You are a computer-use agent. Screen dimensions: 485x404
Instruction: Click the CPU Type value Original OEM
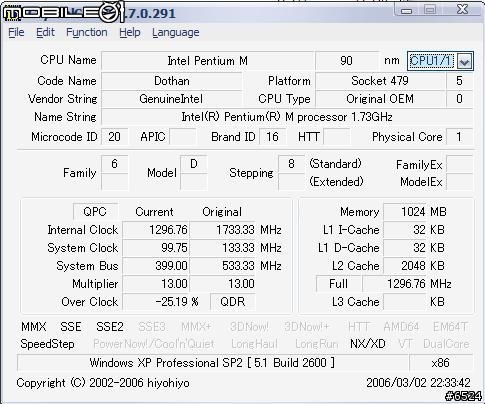pos(380,99)
